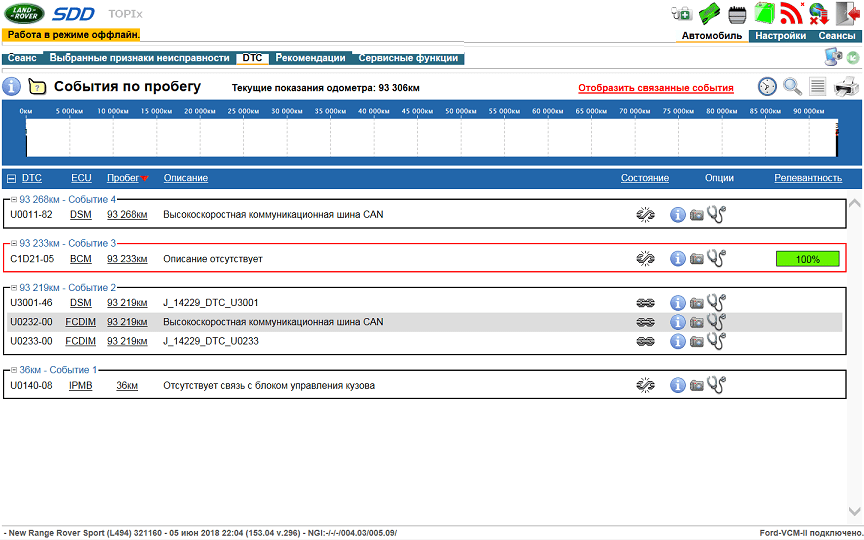Open the calendar icon in top toolbar
864x540 pixels.
[x=737, y=15]
